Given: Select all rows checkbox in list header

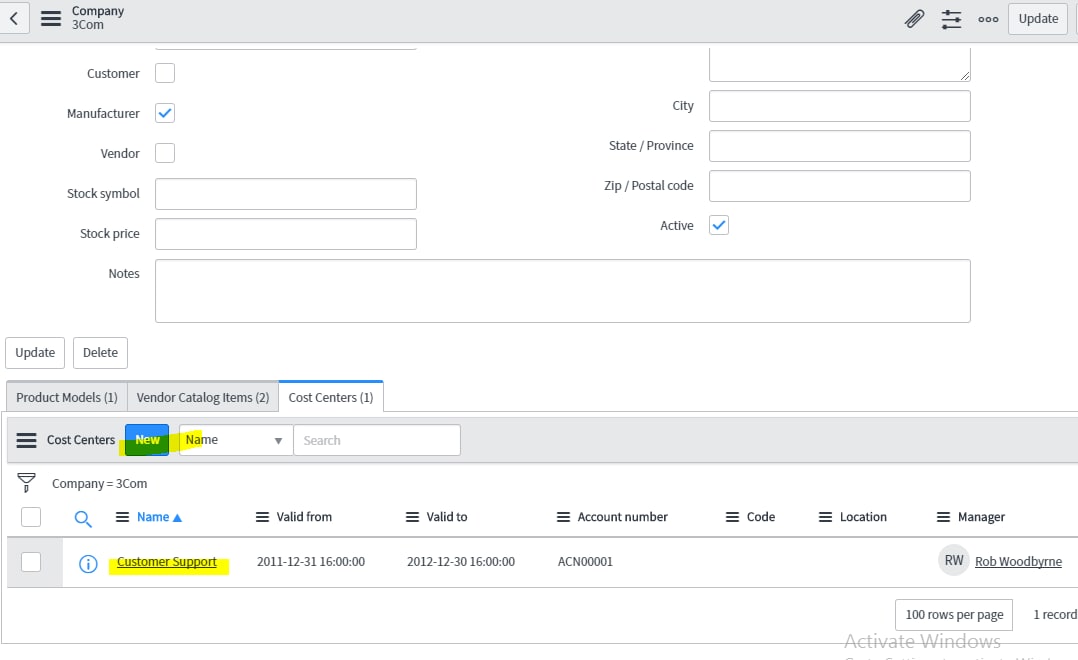Looking at the screenshot, I should [x=31, y=517].
